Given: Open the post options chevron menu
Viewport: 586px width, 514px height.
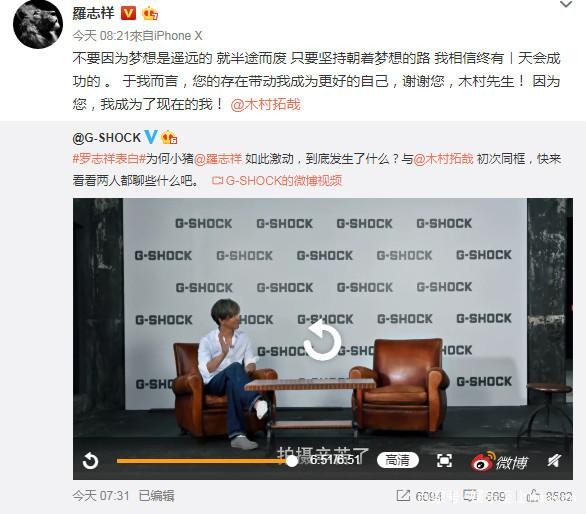Looking at the screenshot, I should pyautogui.click(x=566, y=4).
